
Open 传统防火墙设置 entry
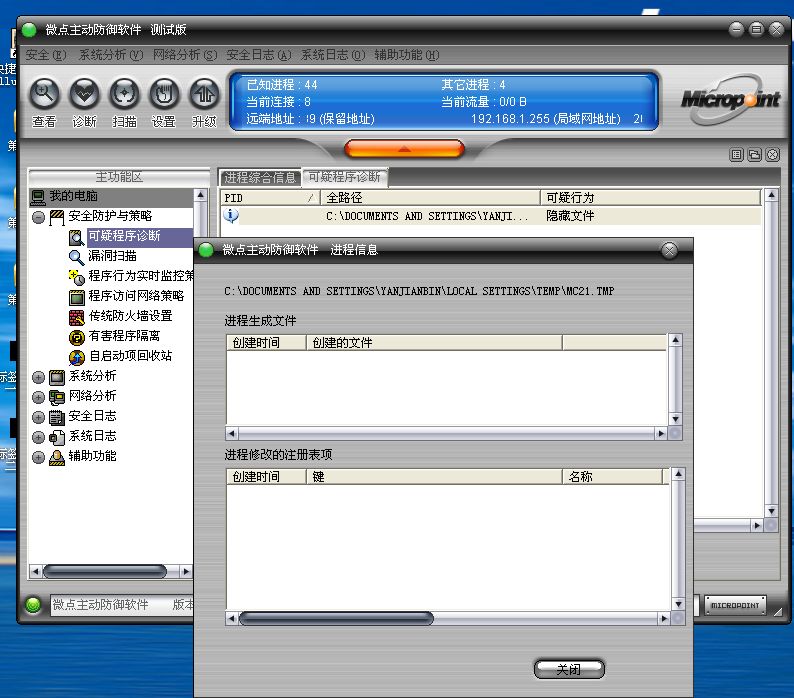(131, 316)
